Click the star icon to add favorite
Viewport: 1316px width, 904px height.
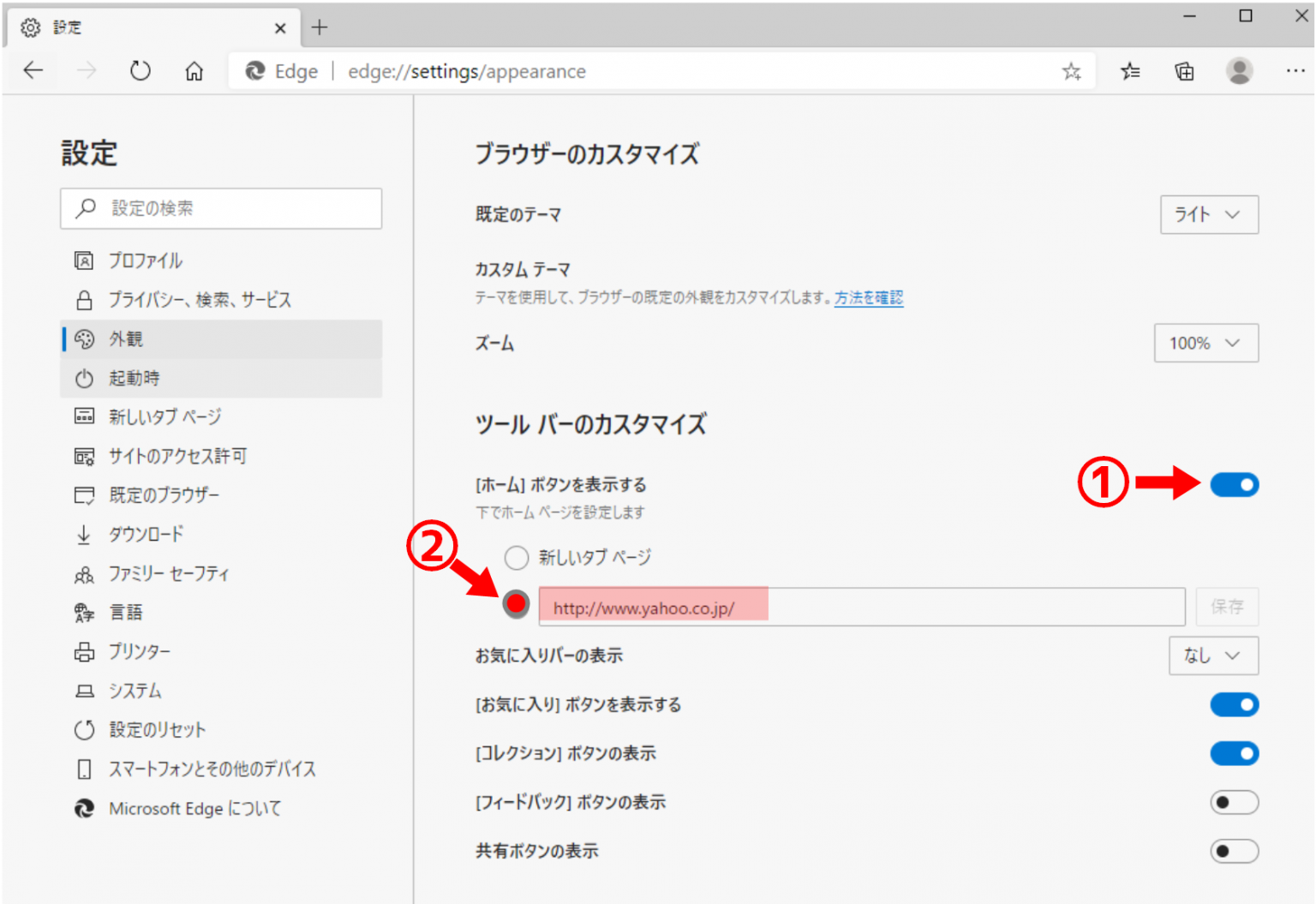(x=1071, y=72)
